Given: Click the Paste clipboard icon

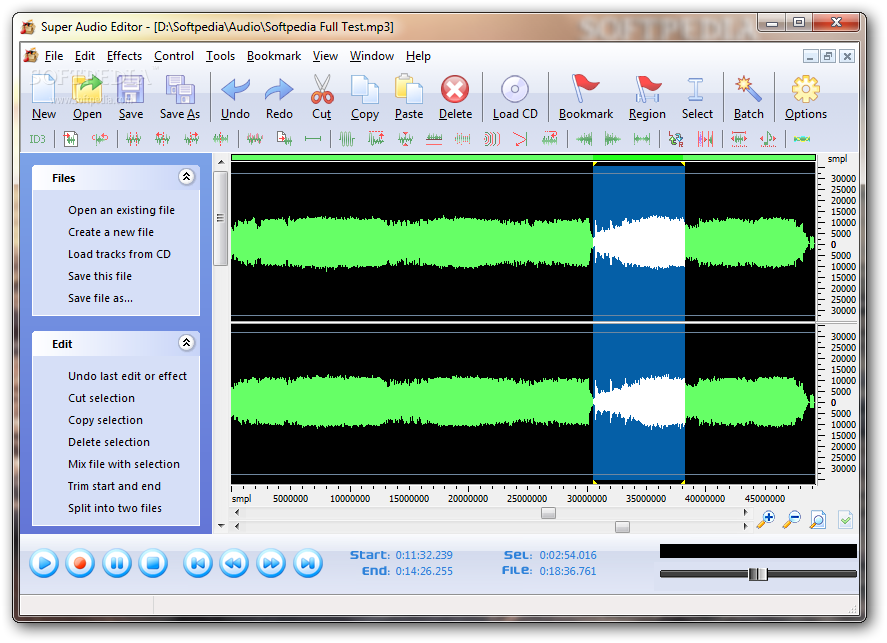Looking at the screenshot, I should (x=408, y=89).
